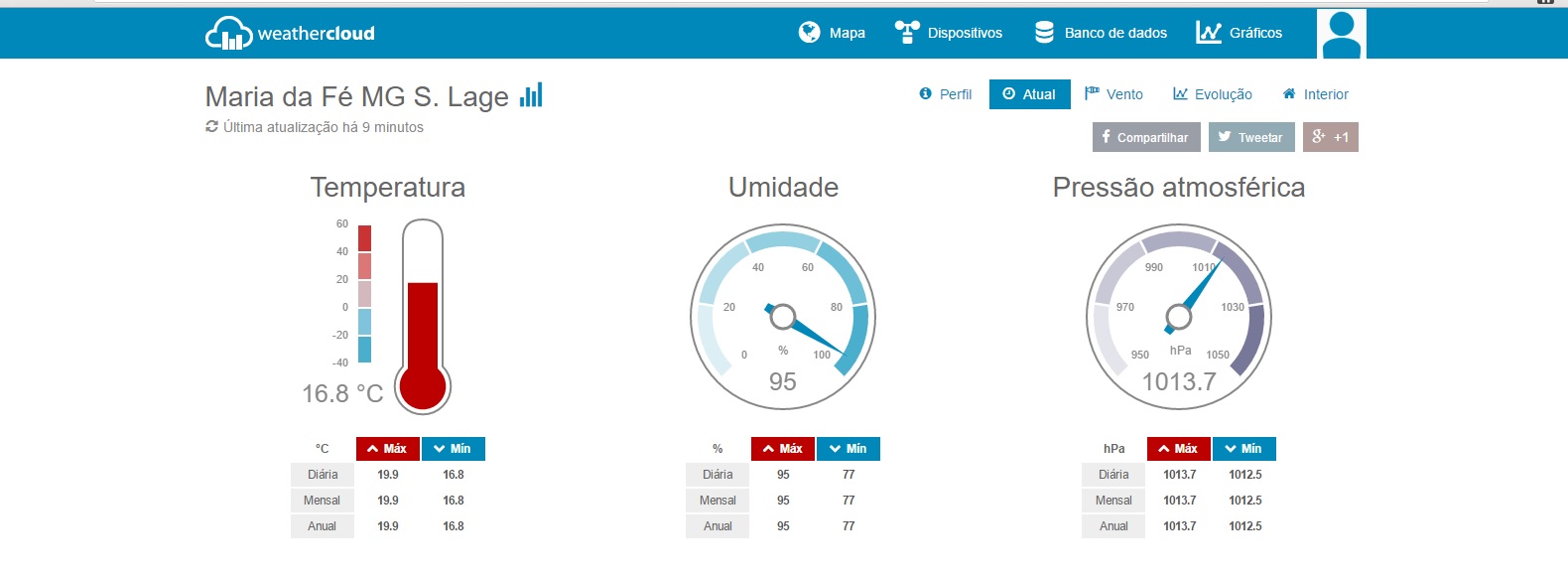Open the user profile avatar
Image resolution: width=1568 pixels, height=579 pixels.
[x=1342, y=34]
